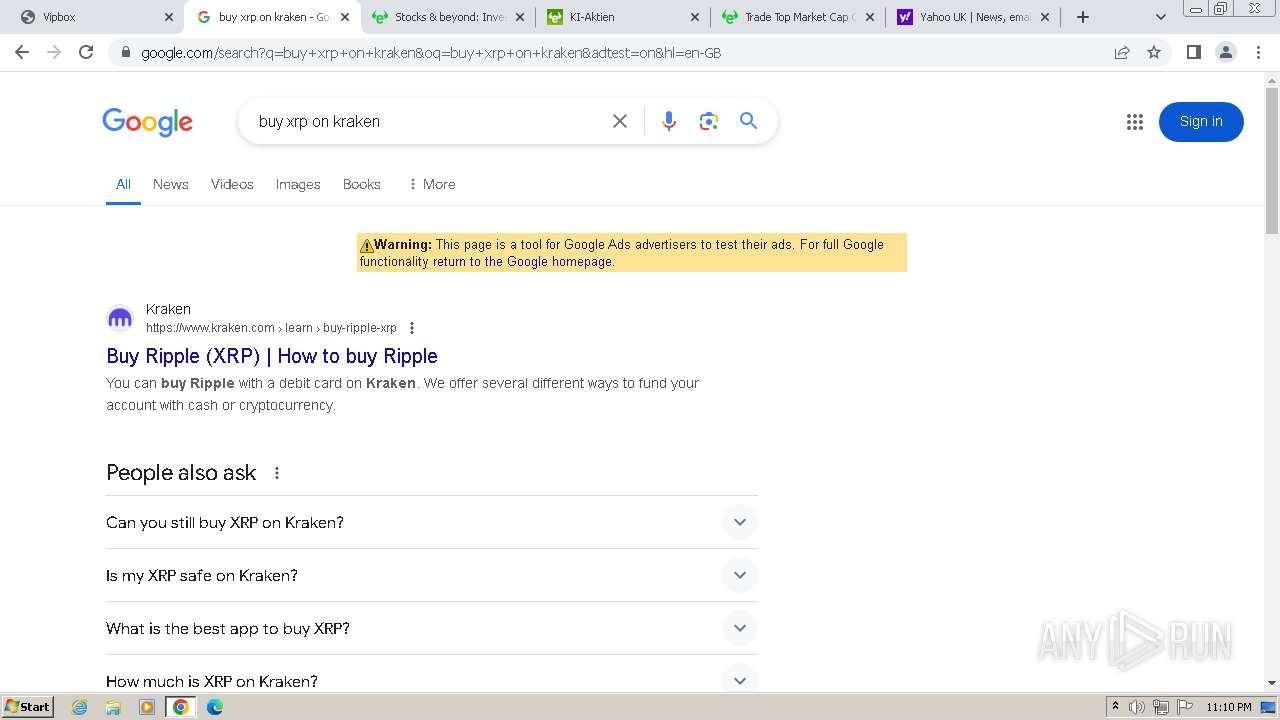Open the media player taskbar icon

(147, 707)
